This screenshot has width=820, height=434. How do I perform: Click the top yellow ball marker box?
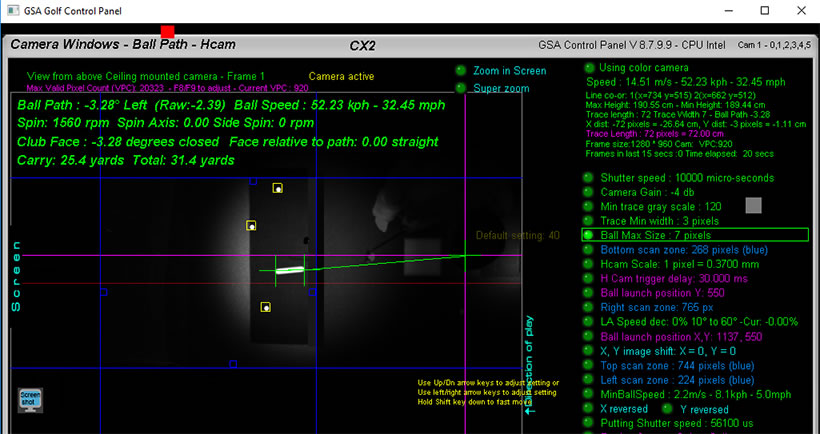278,188
